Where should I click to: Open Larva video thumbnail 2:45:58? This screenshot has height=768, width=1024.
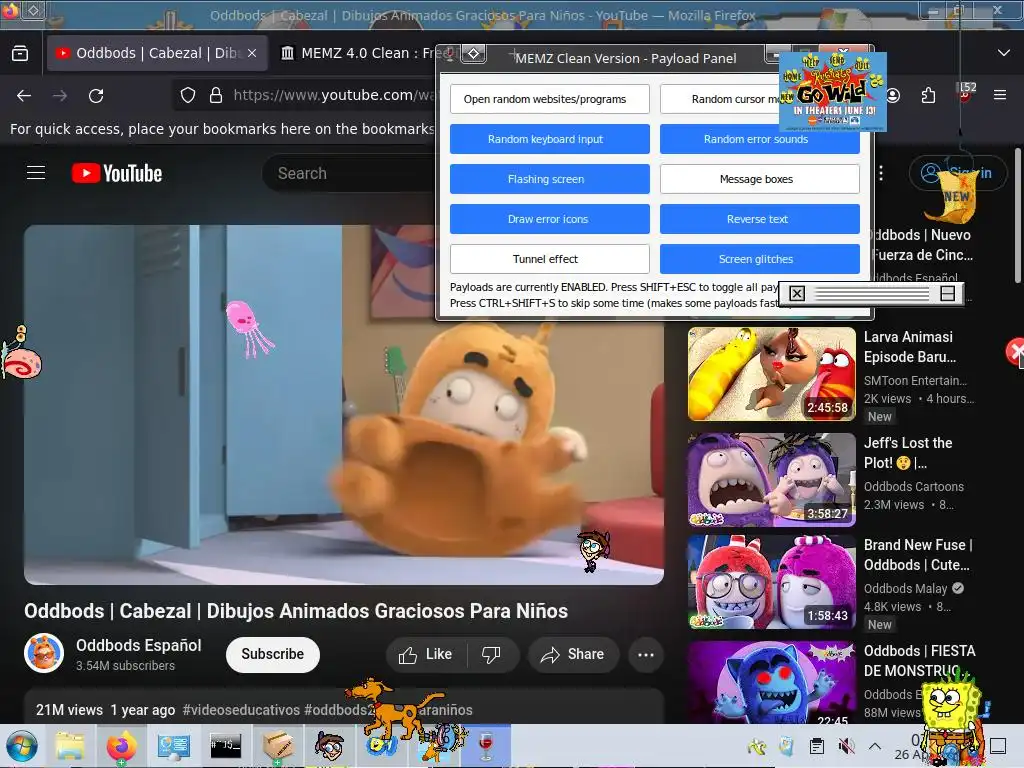[x=771, y=374]
